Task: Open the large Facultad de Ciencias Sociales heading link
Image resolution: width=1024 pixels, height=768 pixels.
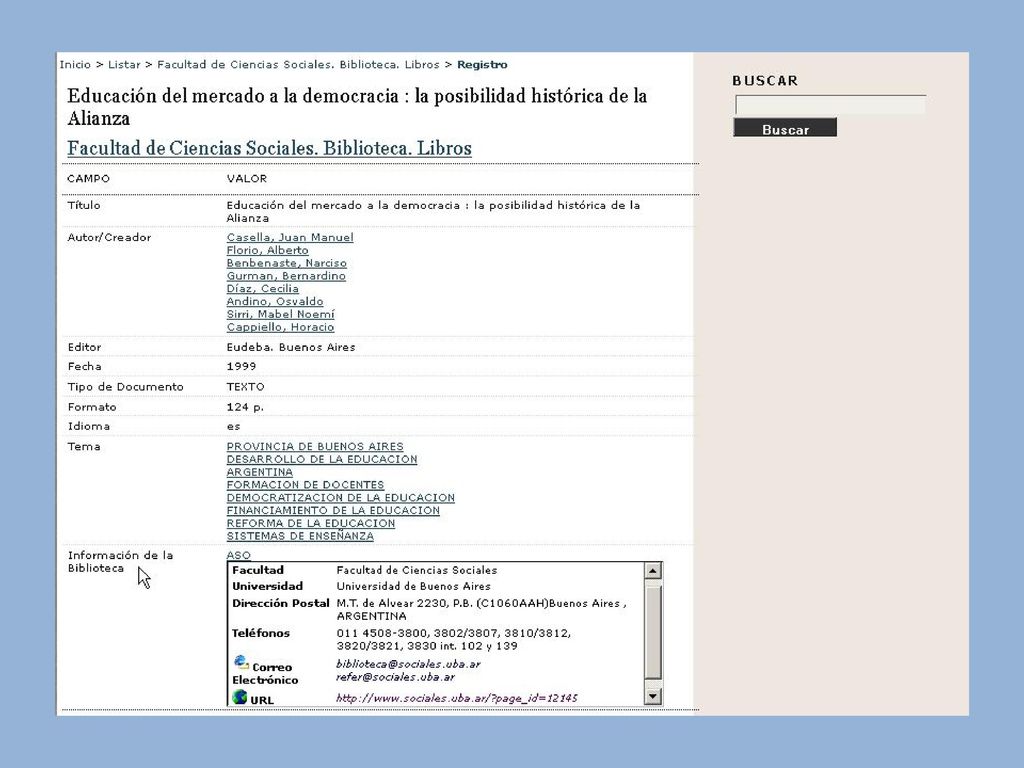Action: (x=269, y=148)
